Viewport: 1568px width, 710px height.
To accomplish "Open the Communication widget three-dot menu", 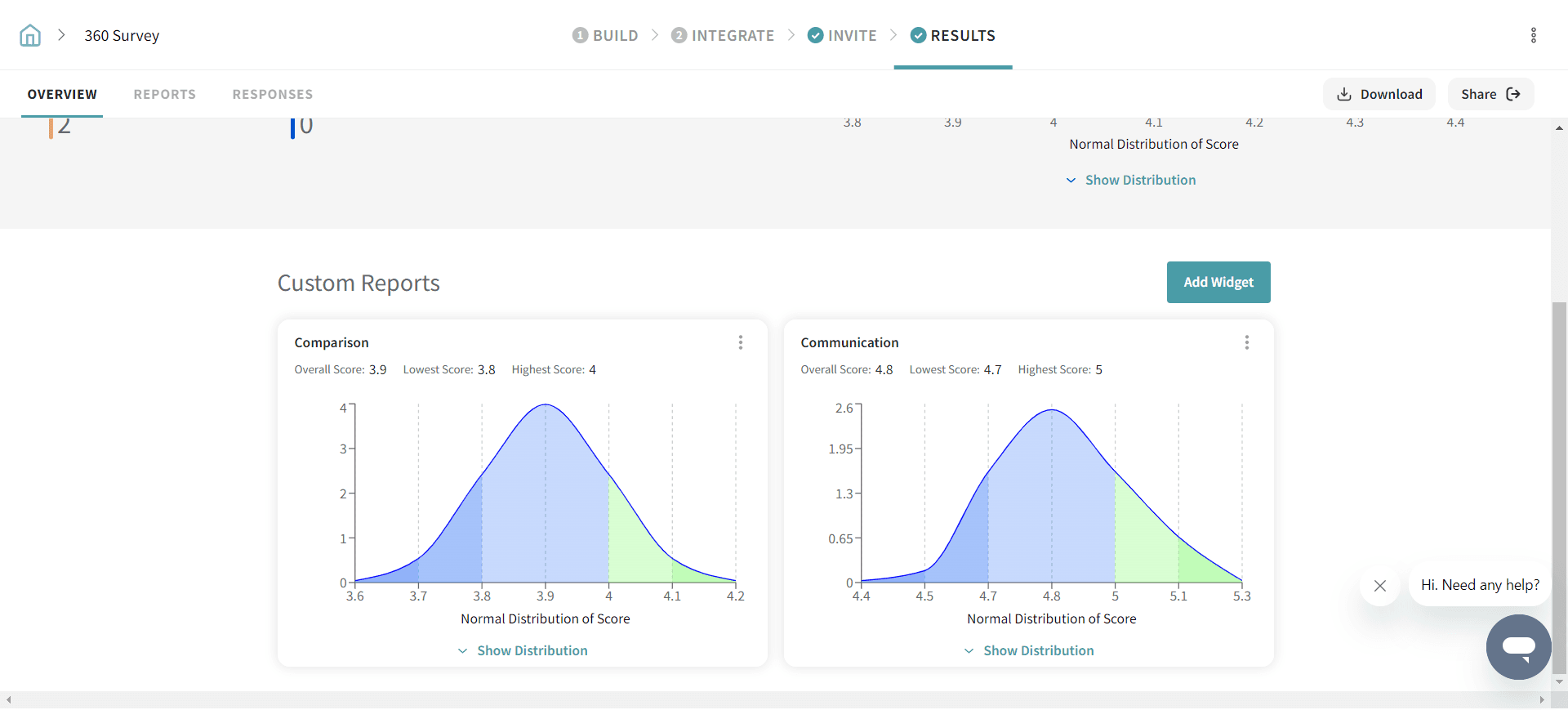I will pyautogui.click(x=1246, y=342).
